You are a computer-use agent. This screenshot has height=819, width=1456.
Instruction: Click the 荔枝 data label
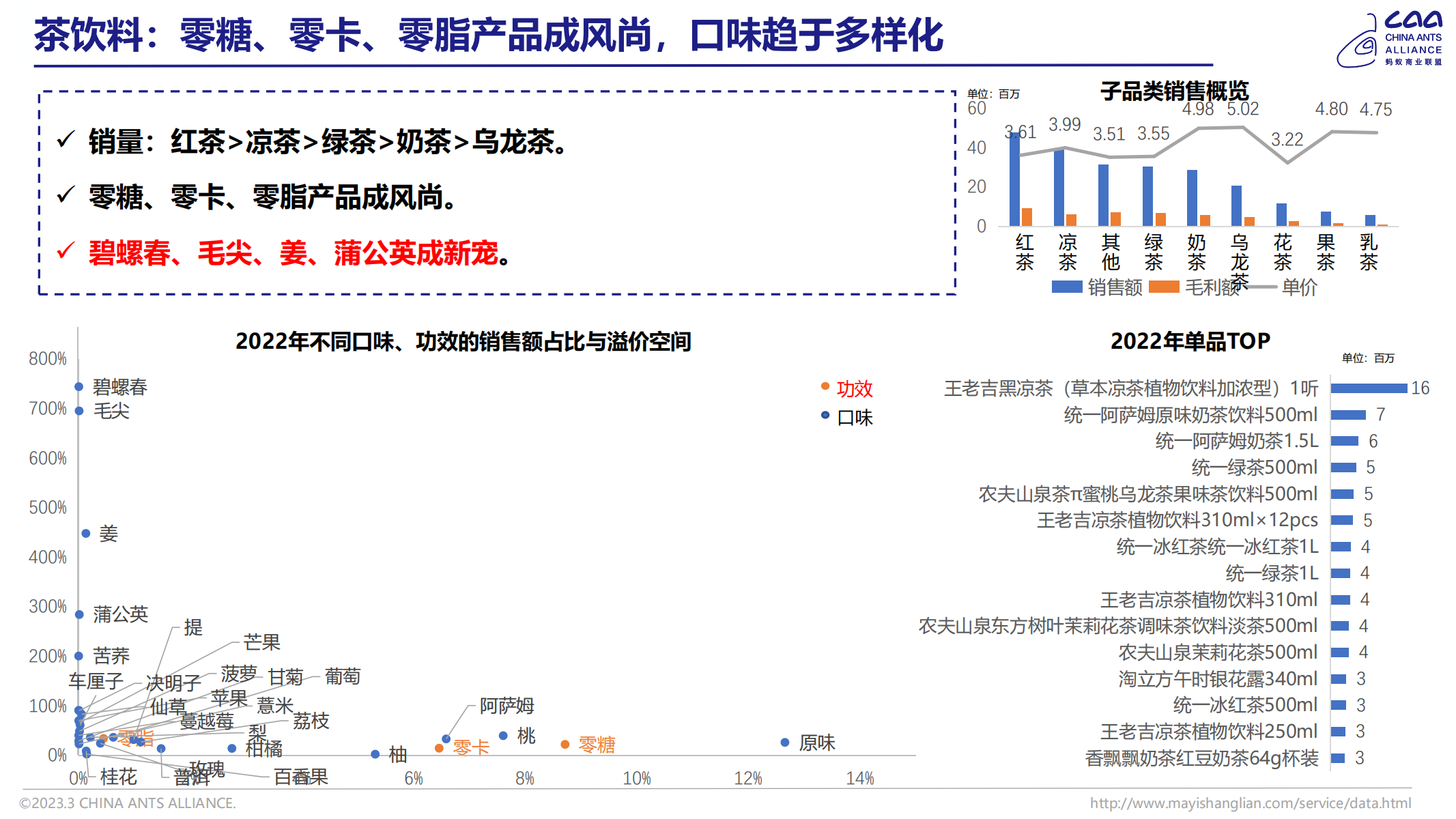coord(311,721)
